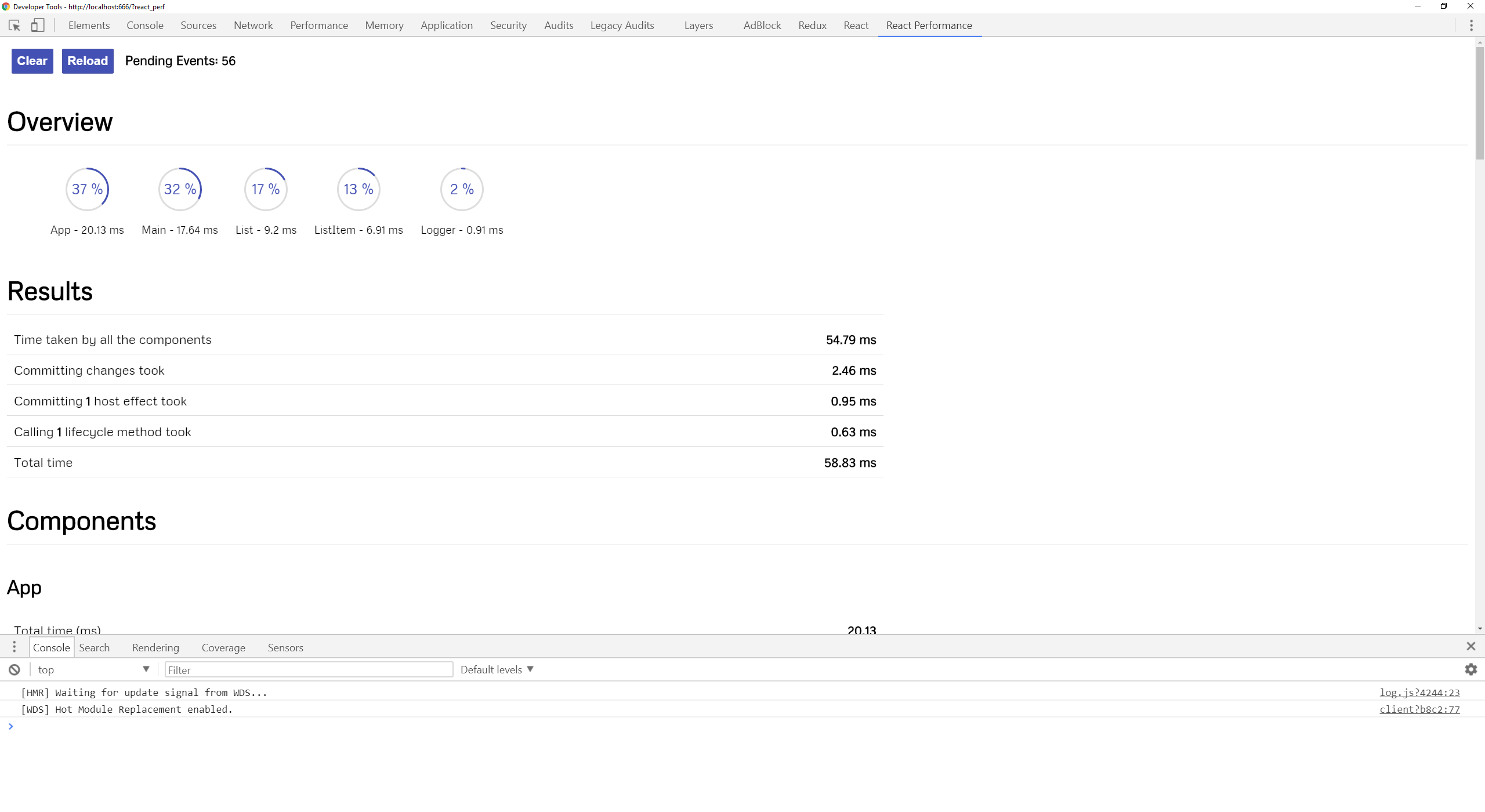This screenshot has height=812, width=1485.
Task: Click the App 37% circular gauge
Action: (87, 189)
